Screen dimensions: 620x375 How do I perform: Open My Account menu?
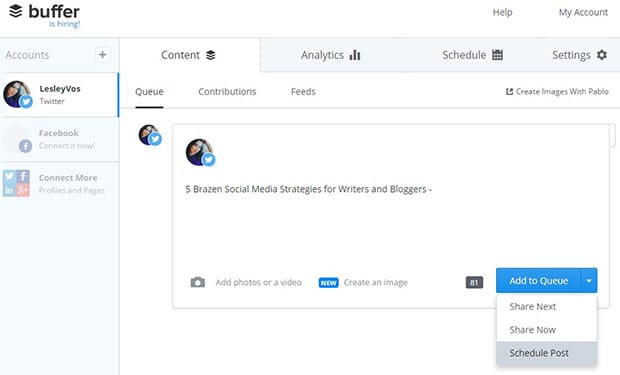pos(583,12)
